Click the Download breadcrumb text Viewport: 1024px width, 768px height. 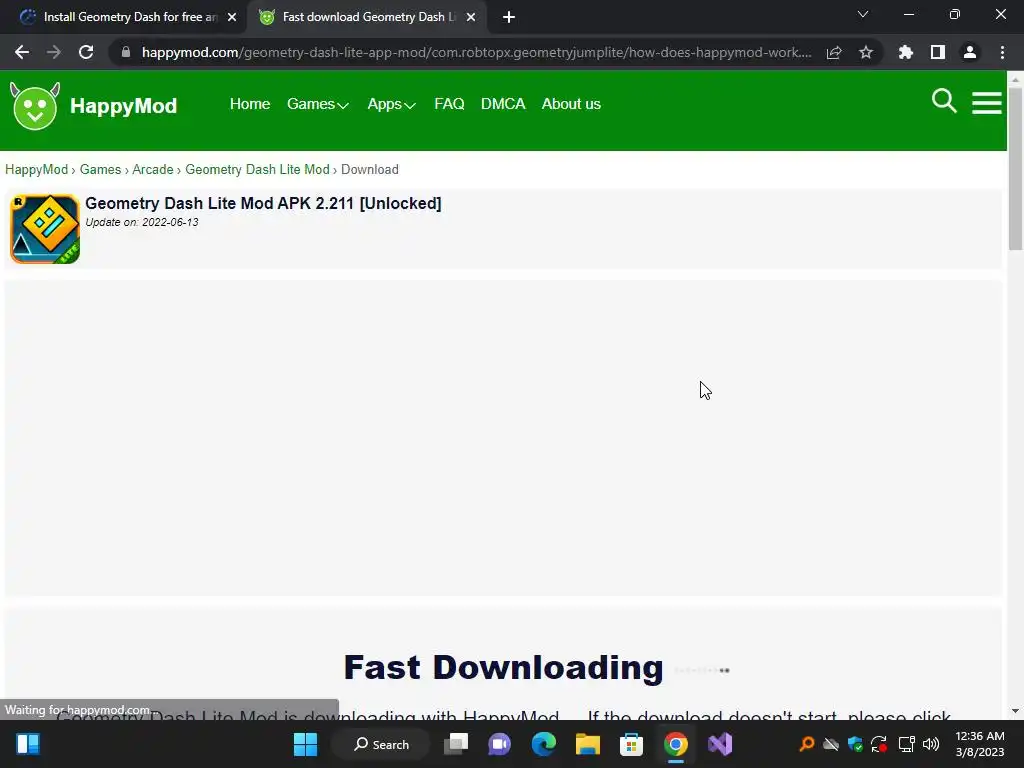pyautogui.click(x=370, y=169)
